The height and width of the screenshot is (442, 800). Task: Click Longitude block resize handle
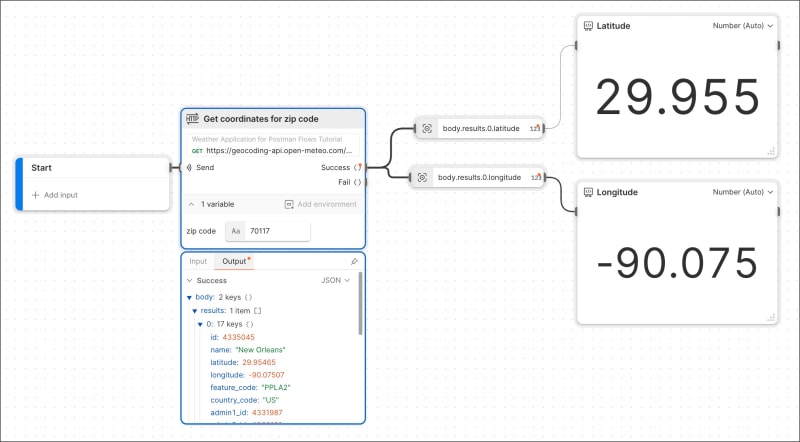(771, 318)
